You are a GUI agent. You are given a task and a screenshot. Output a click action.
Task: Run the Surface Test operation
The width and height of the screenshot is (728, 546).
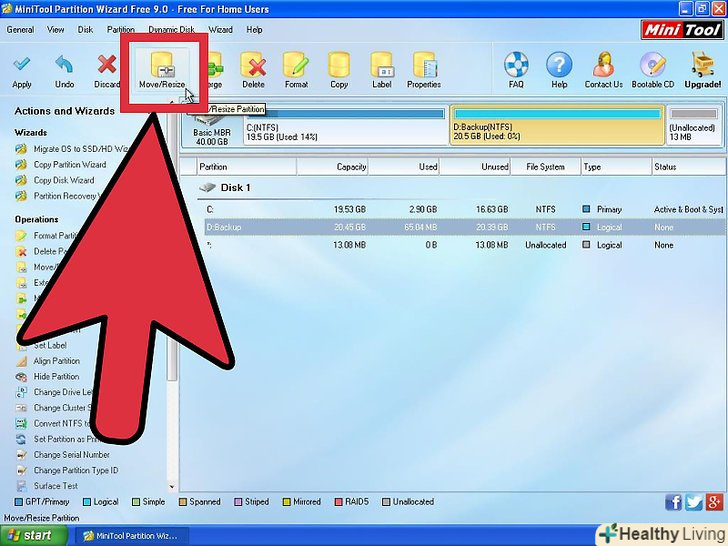47,486
